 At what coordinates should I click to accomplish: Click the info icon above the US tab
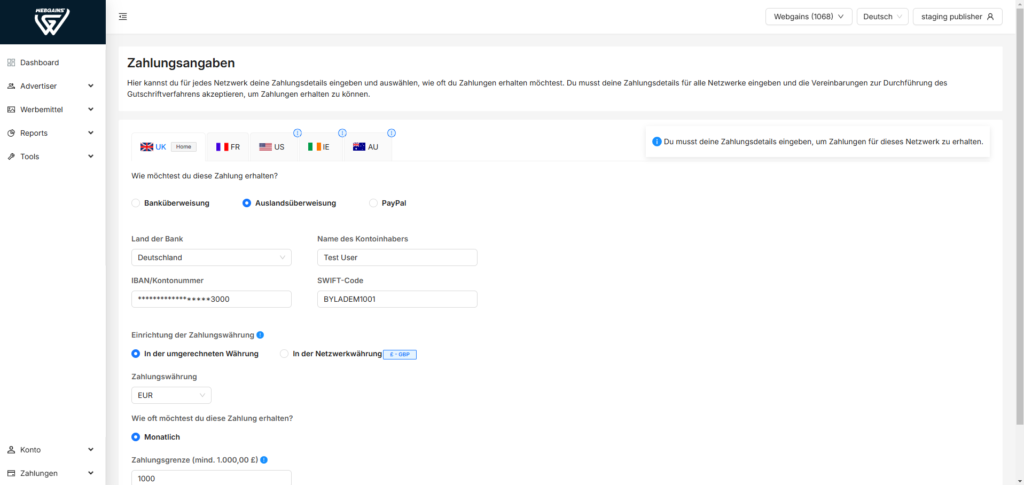[x=298, y=133]
